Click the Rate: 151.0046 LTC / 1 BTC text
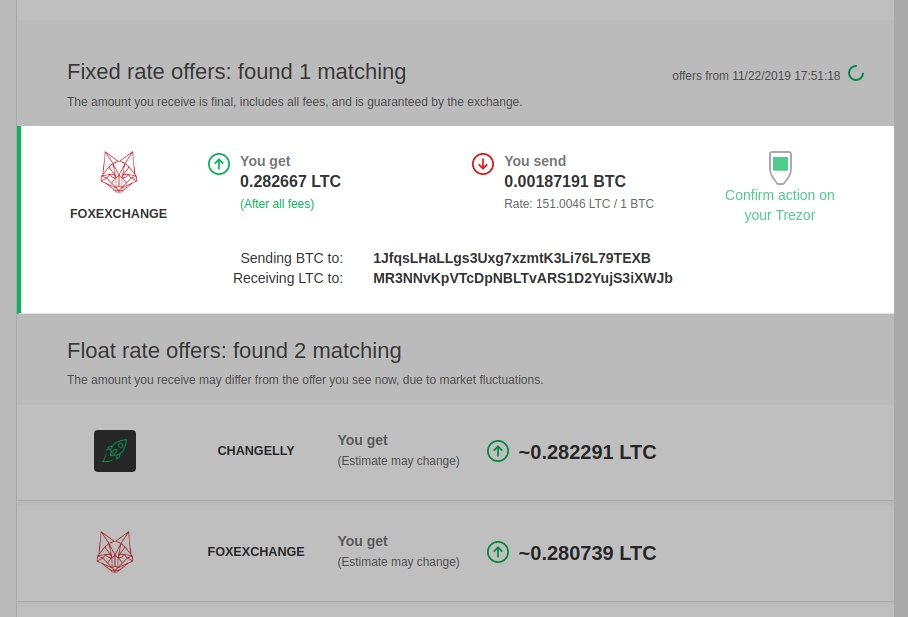The height and width of the screenshot is (617, 908). point(579,204)
